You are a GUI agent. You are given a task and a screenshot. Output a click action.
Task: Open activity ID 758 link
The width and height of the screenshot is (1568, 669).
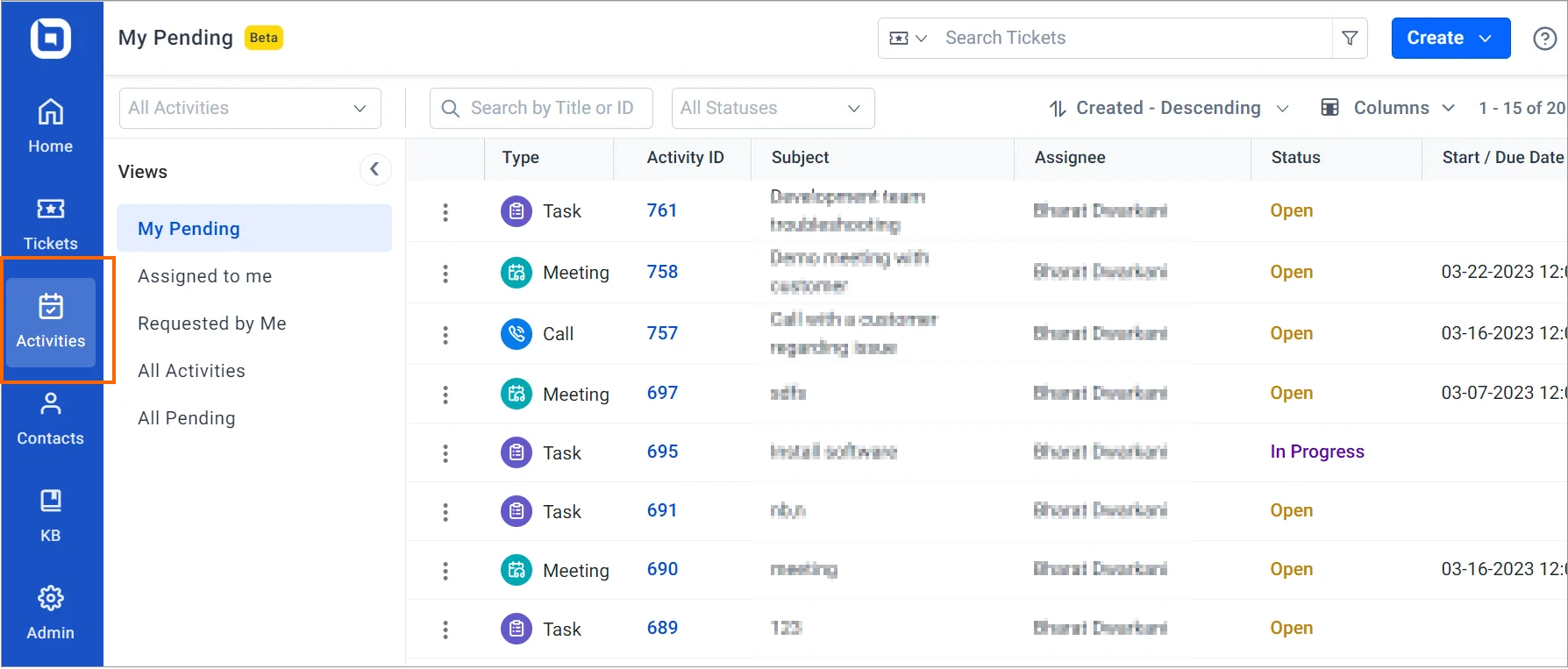click(x=662, y=272)
